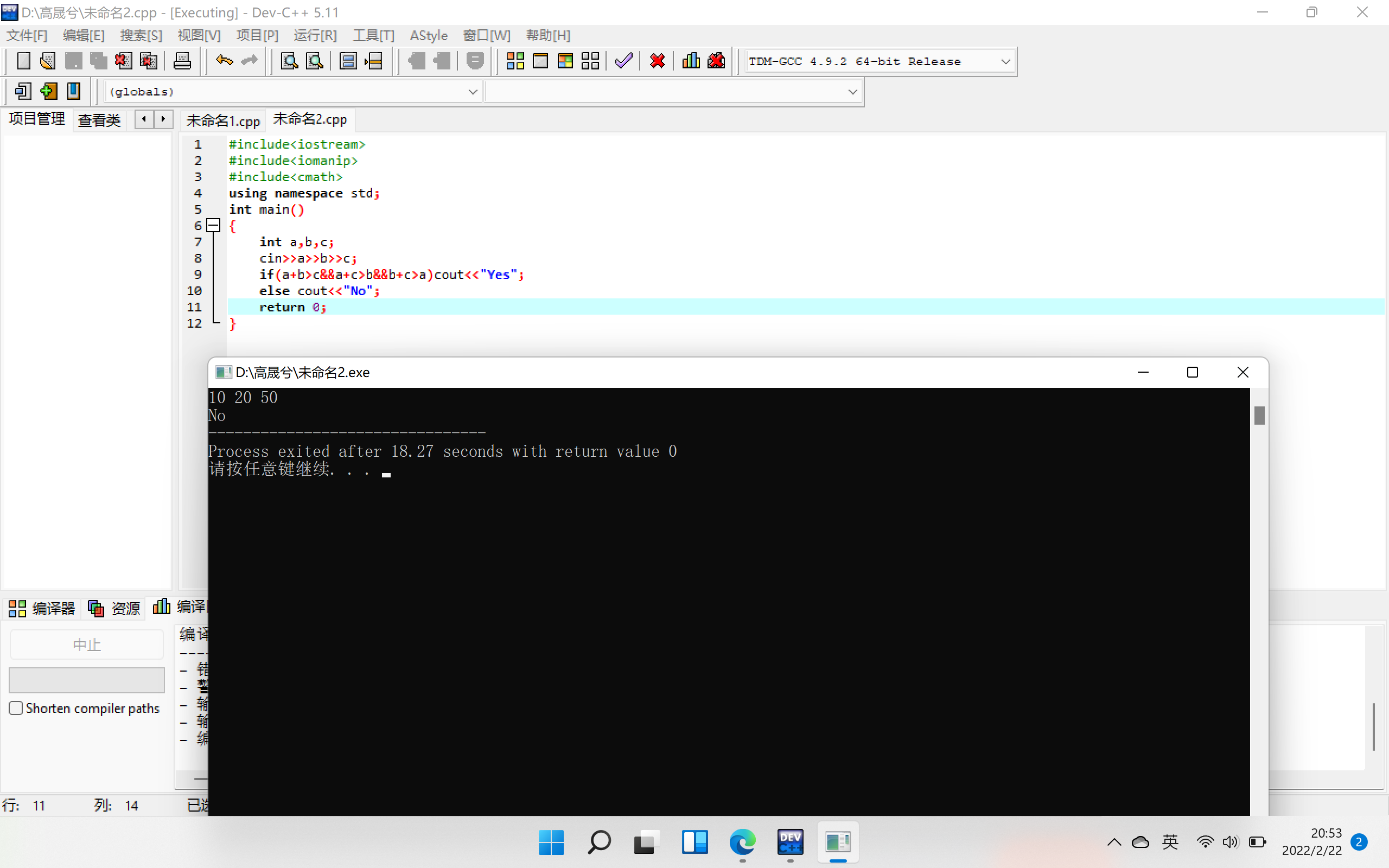Screen dimensions: 1389x868
Task: Click the Print toolbar icon
Action: click(182, 61)
